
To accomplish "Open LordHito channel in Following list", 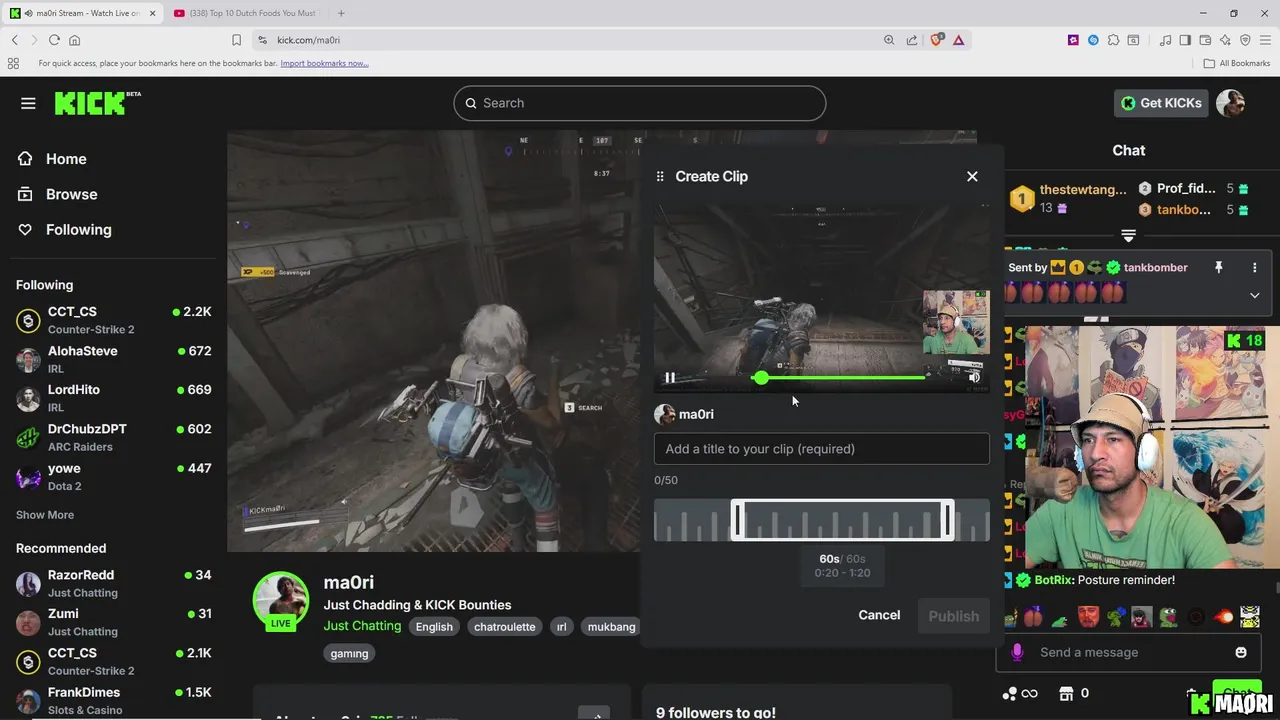I will pos(113,398).
